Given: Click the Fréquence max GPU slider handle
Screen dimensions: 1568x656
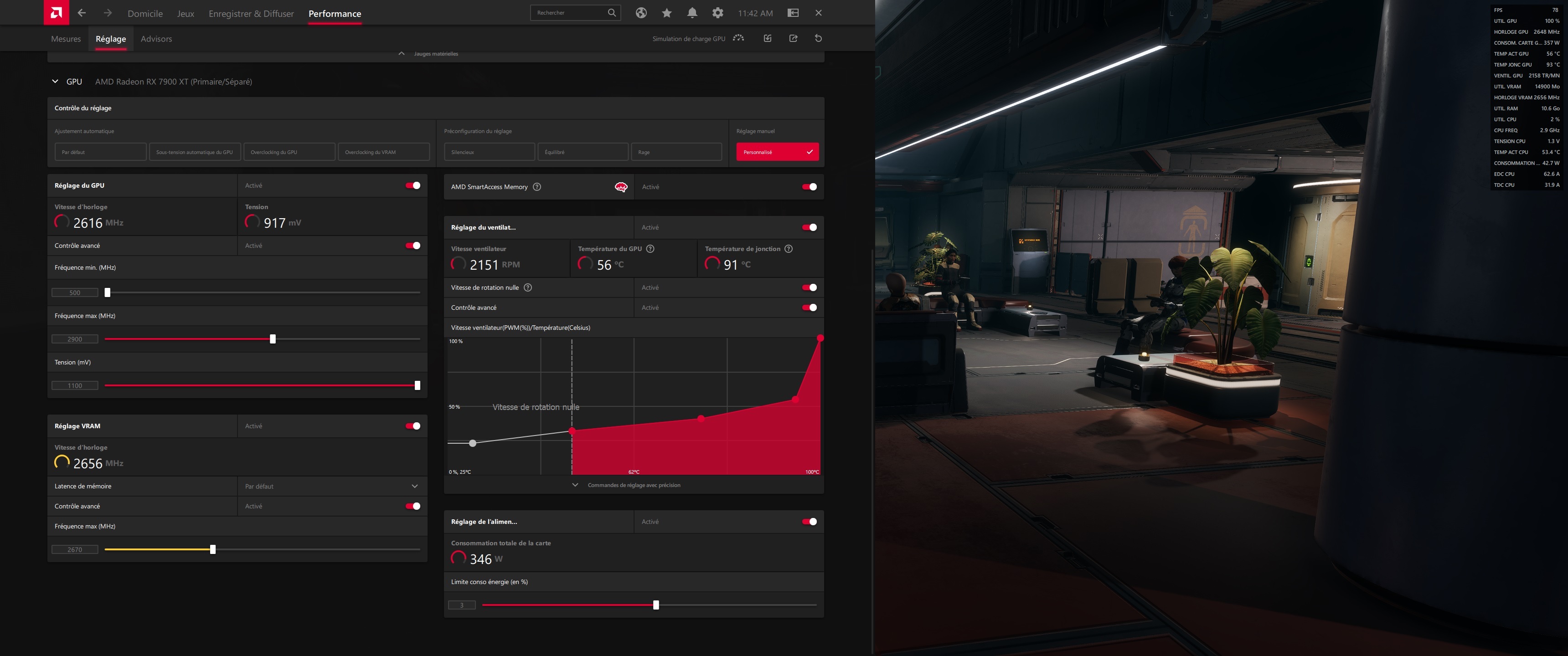Looking at the screenshot, I should pyautogui.click(x=273, y=339).
